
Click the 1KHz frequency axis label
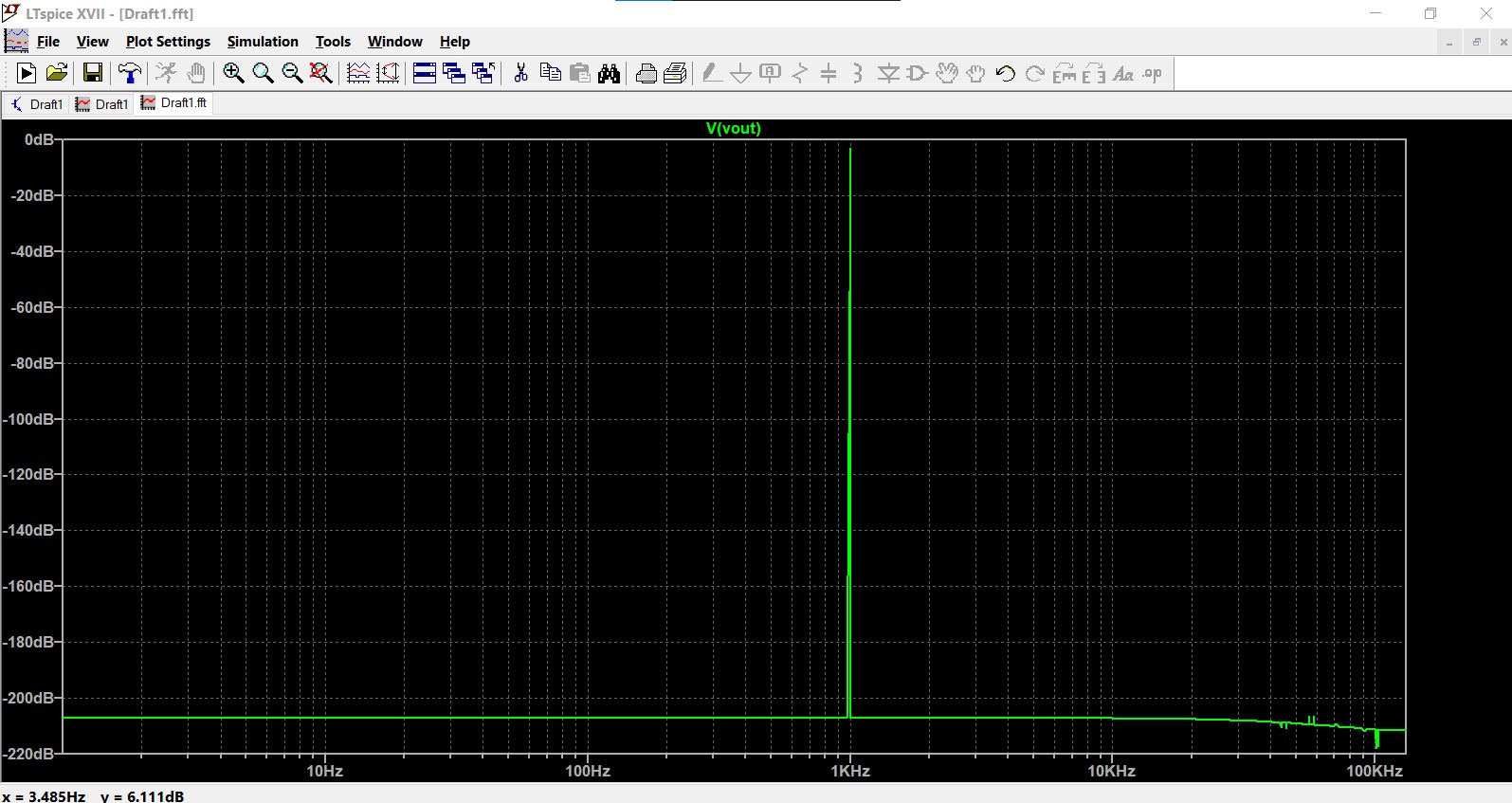pos(850,771)
